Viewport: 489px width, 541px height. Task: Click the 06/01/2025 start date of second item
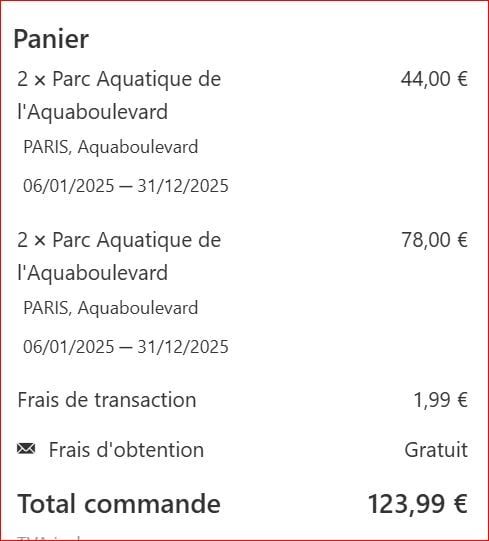pos(68,346)
